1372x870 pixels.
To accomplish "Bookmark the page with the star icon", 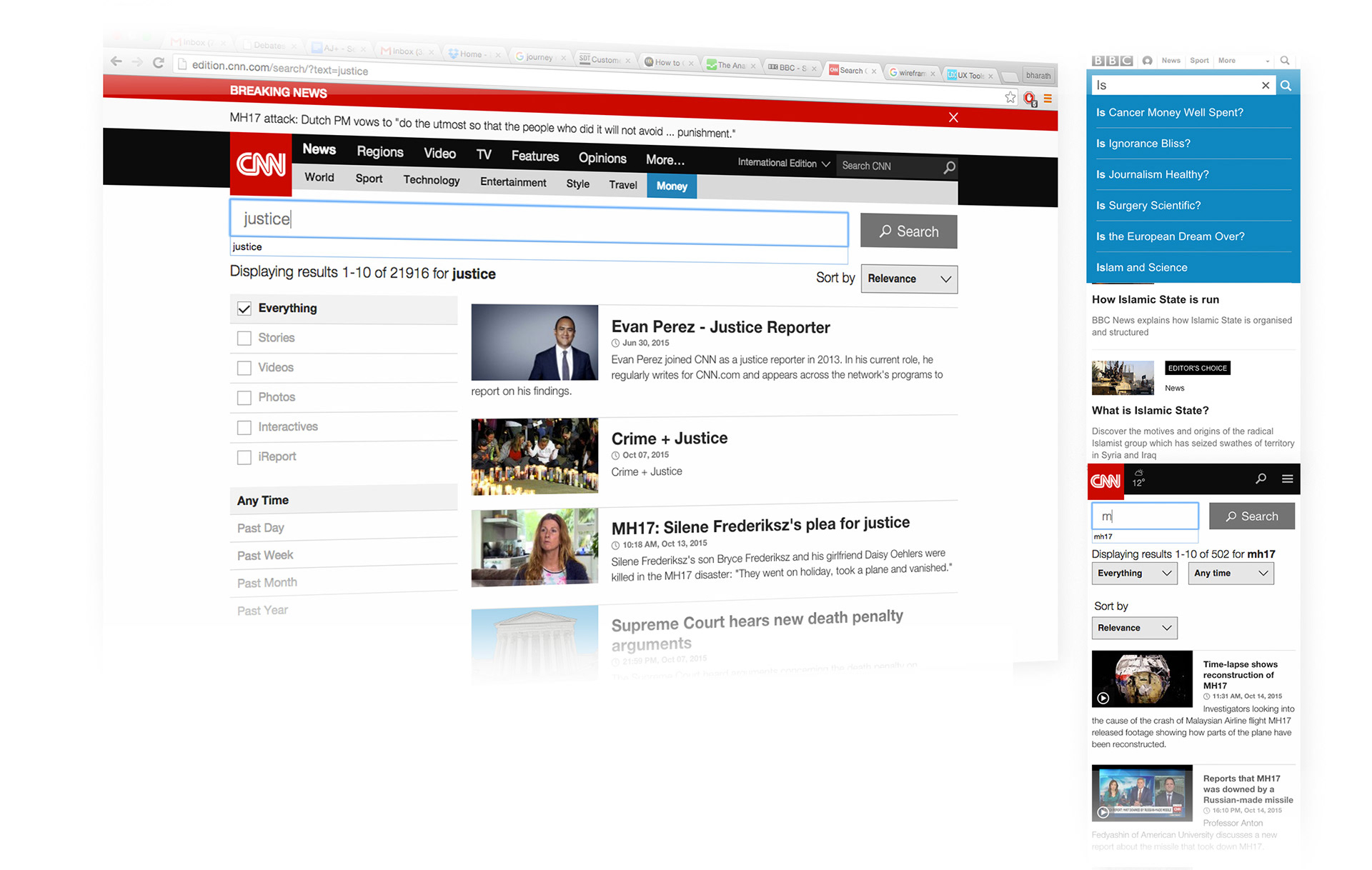I will [x=1010, y=97].
